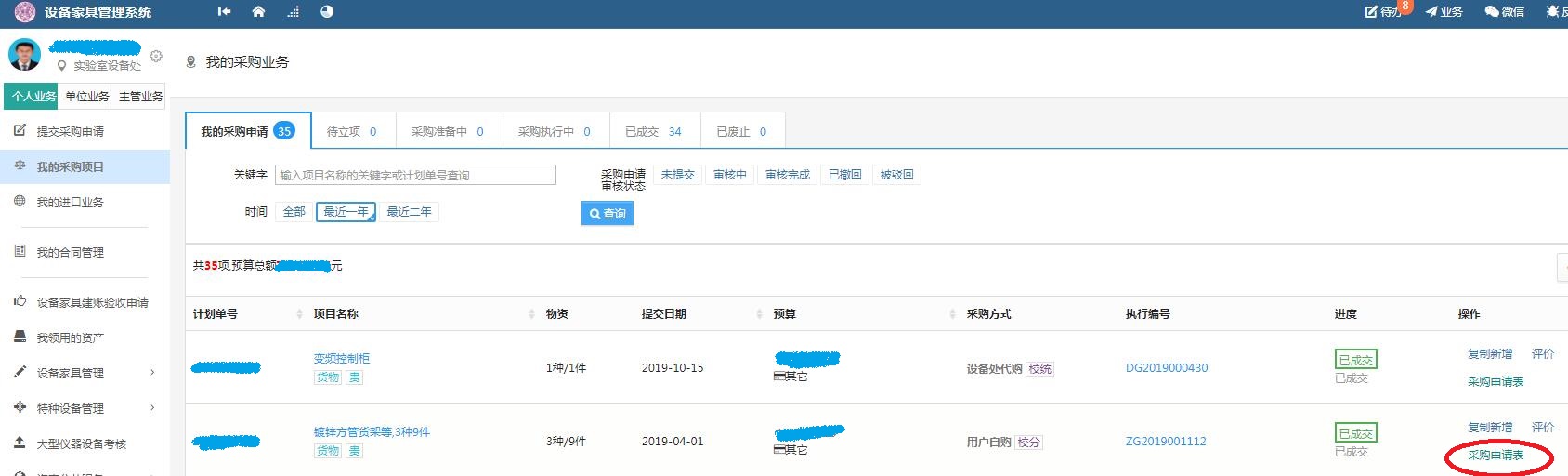Select the 全部 time filter
Image resolution: width=1568 pixels, height=476 pixels.
point(294,212)
